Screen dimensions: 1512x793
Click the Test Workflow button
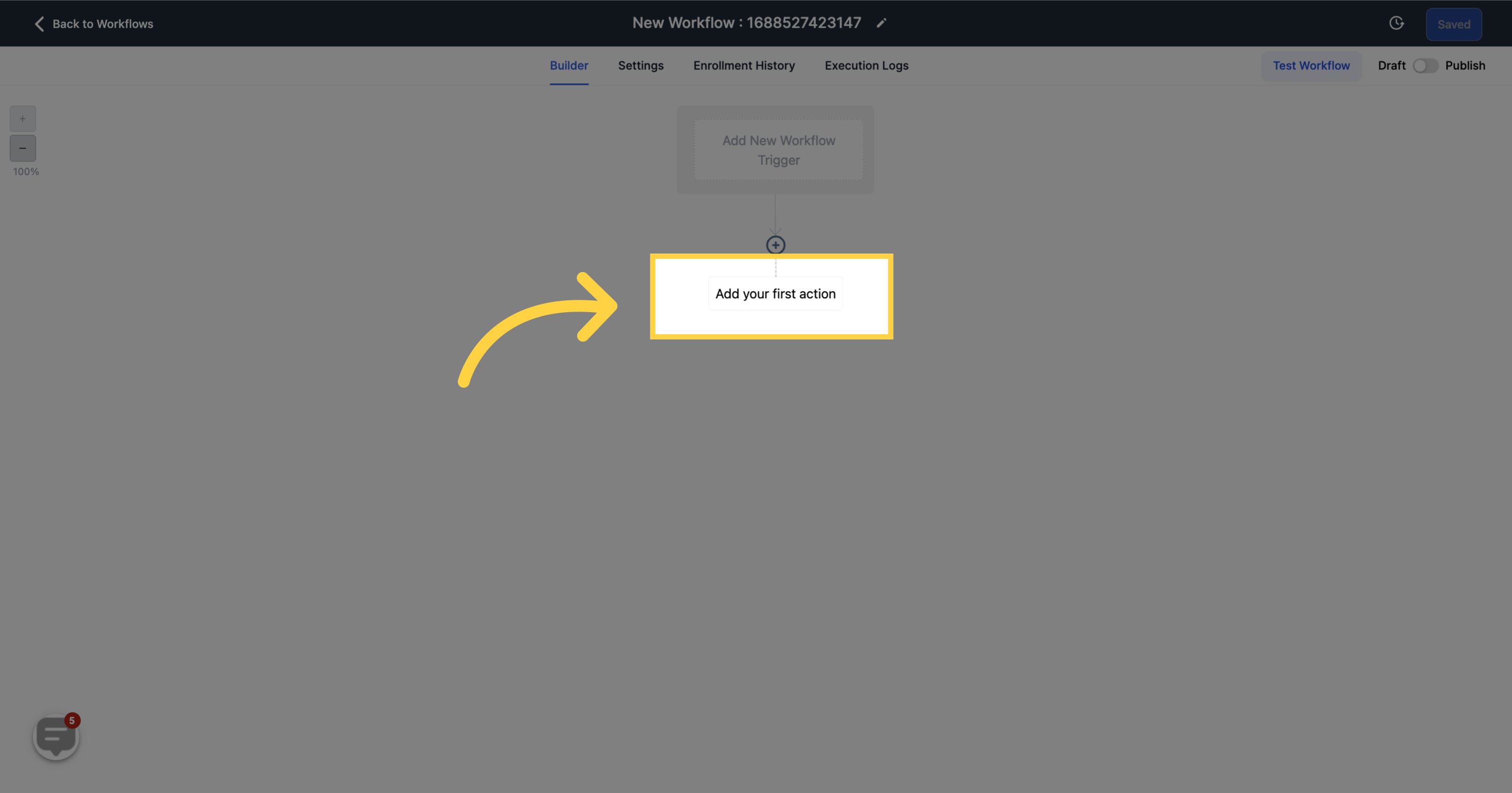point(1311,66)
